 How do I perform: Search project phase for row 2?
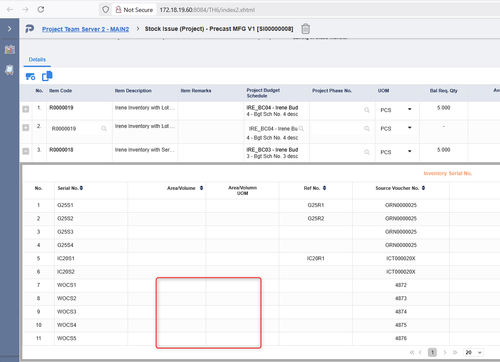[x=367, y=128]
